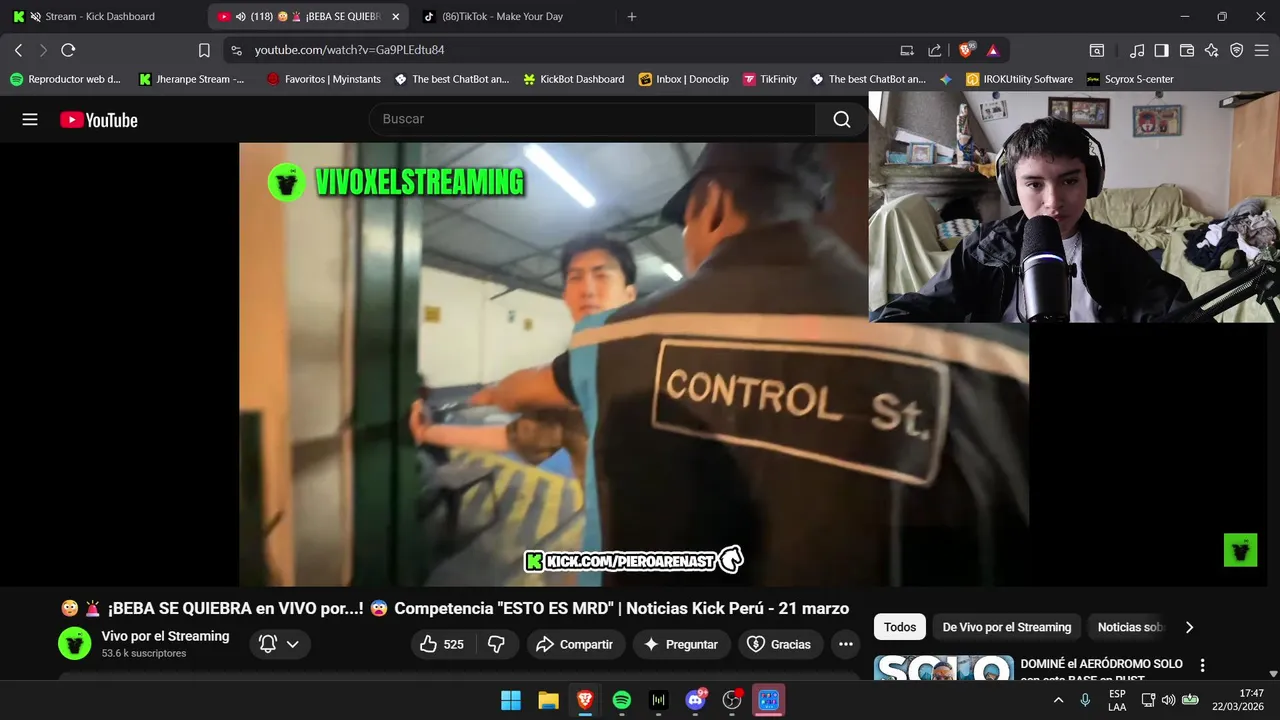Viewport: 1280px width, 720px height.
Task: Open OBS Studio from the taskbar
Action: 732,700
